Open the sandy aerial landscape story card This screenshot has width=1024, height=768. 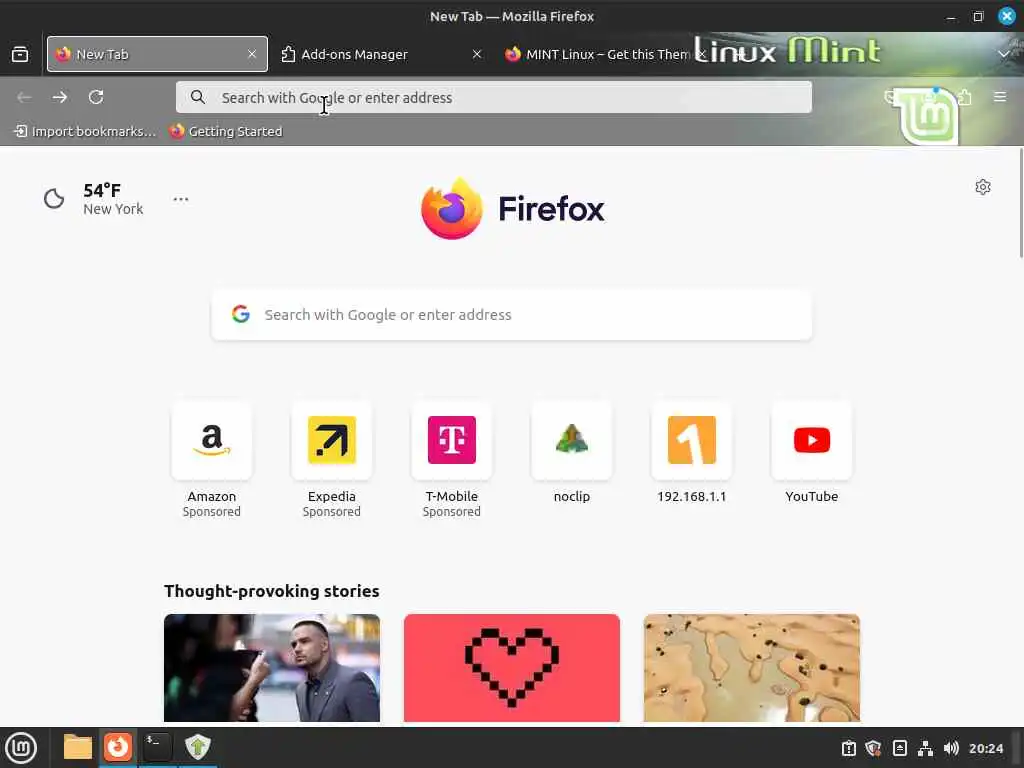(x=752, y=667)
